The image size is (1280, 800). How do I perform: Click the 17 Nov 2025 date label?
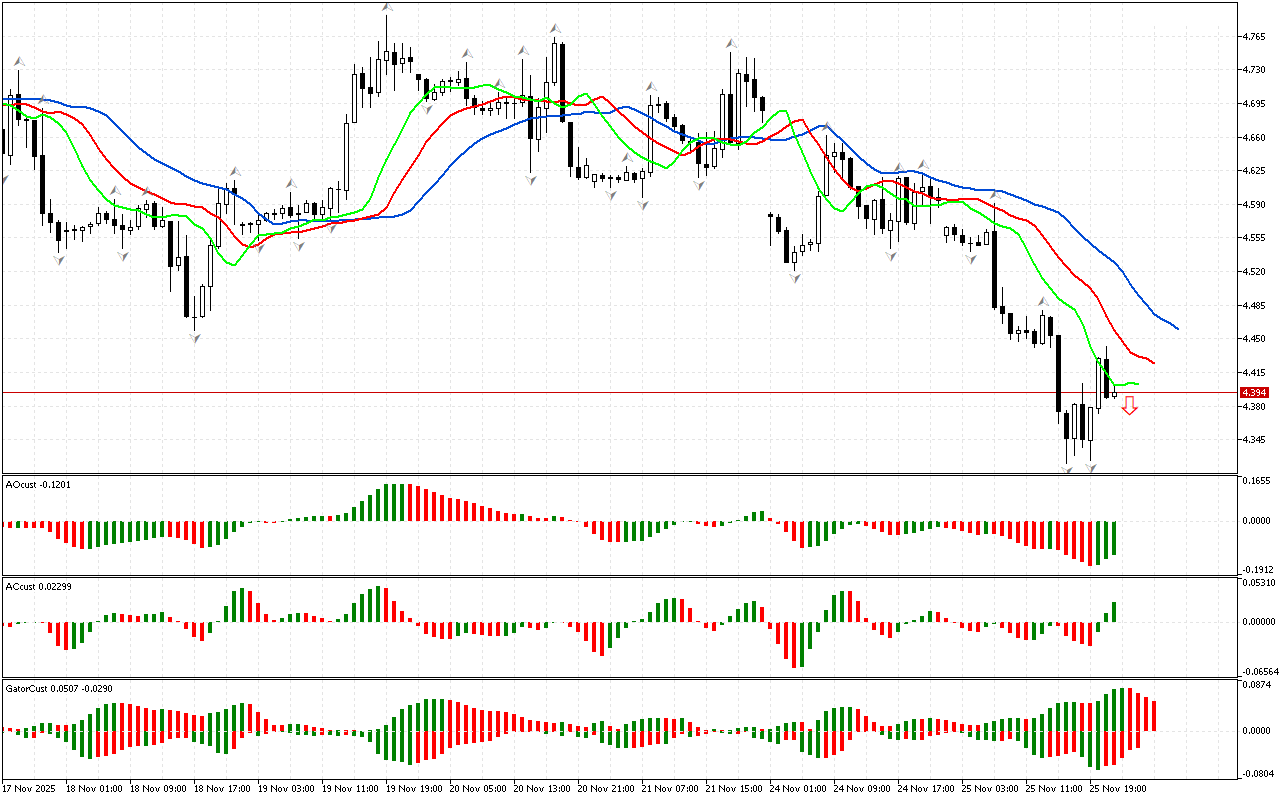point(29,788)
